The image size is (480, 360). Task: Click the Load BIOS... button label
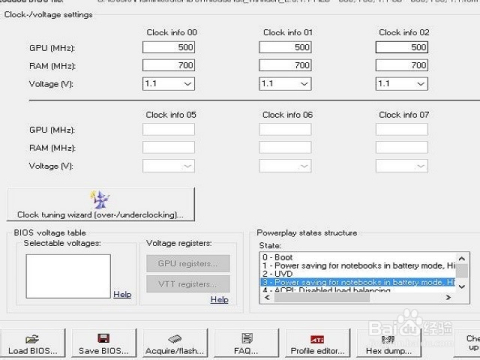[33, 351]
